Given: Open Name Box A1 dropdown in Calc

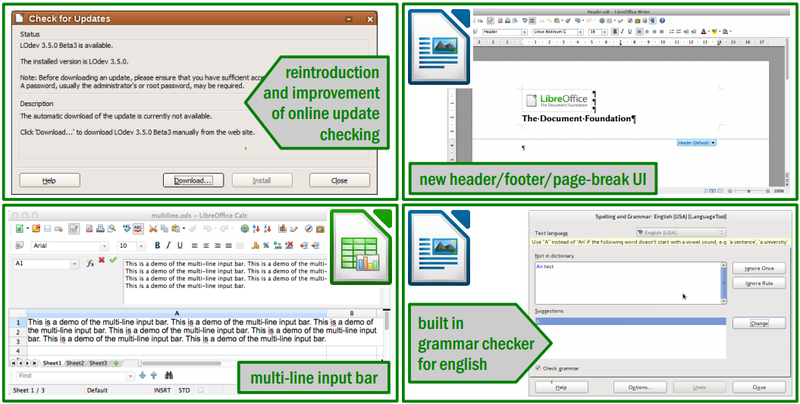Looking at the screenshot, I should pos(75,264).
